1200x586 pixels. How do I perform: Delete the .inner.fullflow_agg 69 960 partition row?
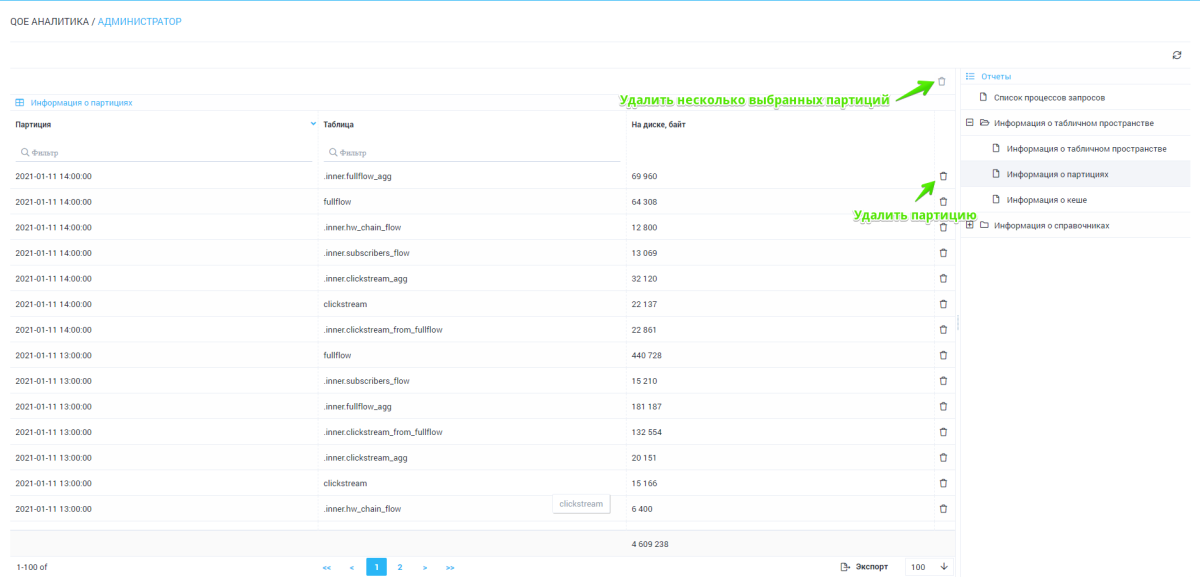coord(943,176)
